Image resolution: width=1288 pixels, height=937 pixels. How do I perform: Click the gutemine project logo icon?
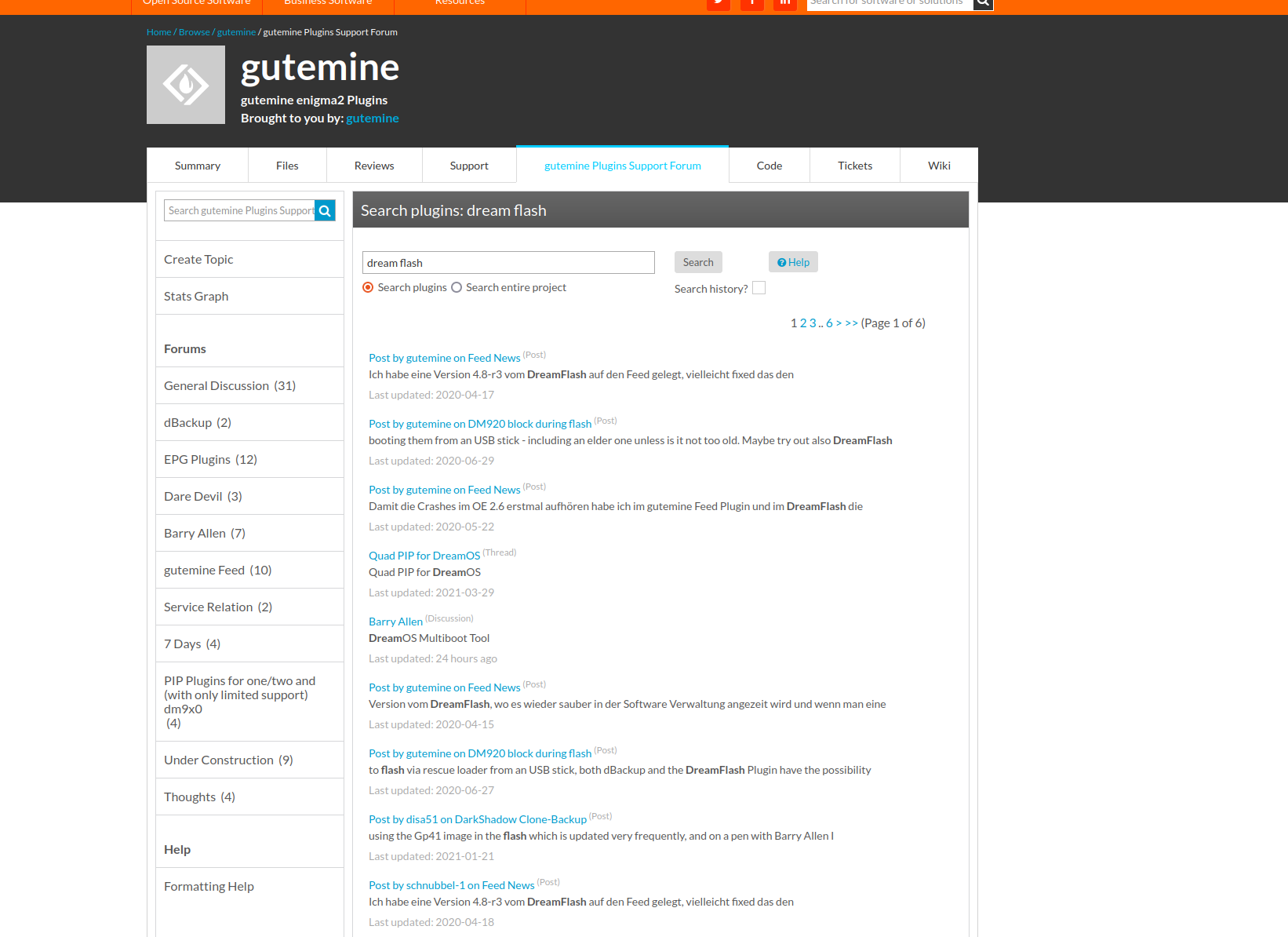click(x=186, y=85)
